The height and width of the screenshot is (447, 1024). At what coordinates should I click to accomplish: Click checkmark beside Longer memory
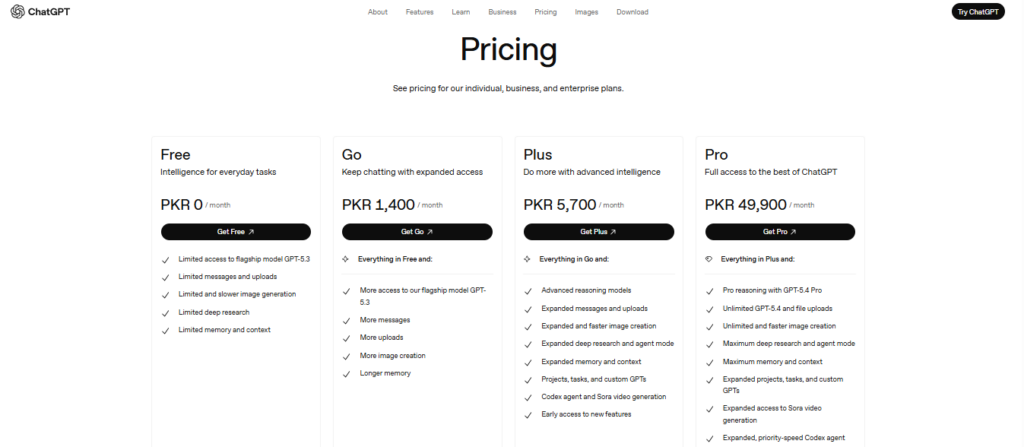[x=346, y=373]
